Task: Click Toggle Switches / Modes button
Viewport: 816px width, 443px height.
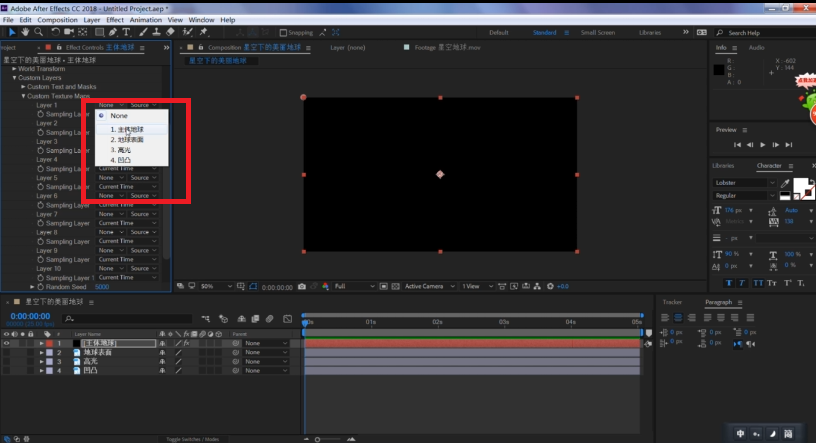Action: pyautogui.click(x=193, y=439)
